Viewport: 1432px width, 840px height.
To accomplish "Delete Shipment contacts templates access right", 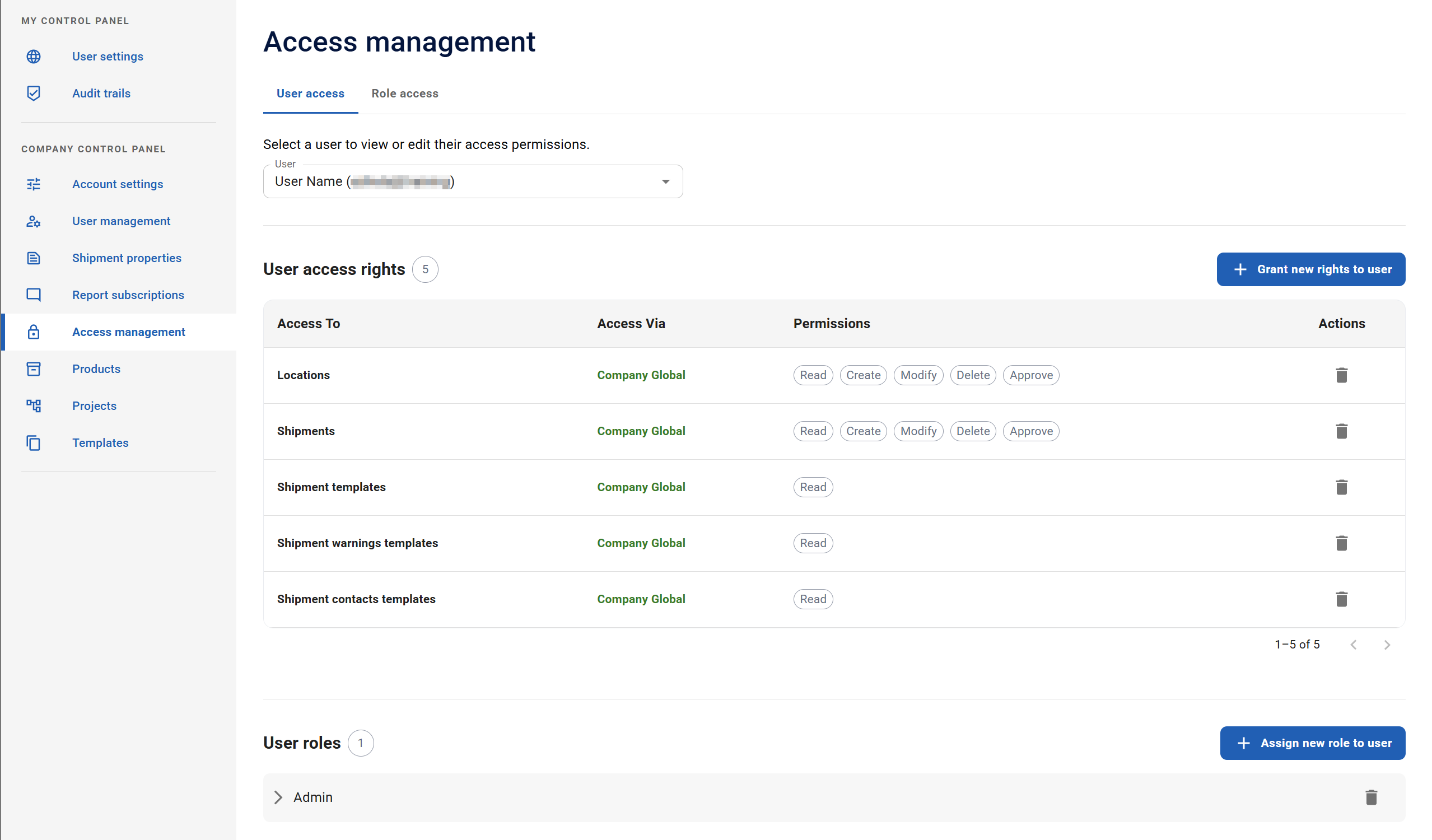I will (1341, 599).
